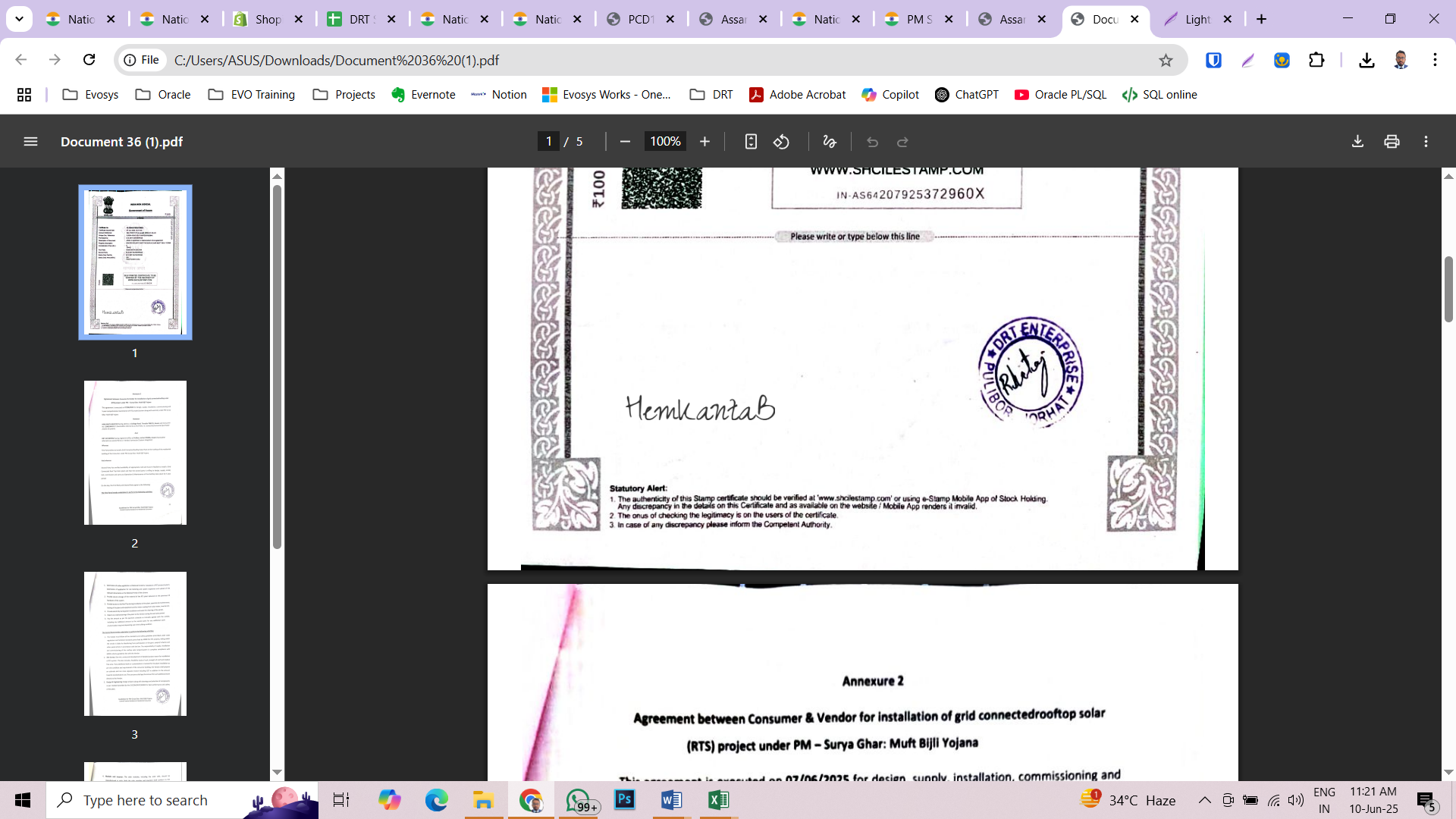Open File Explorer from the taskbar

[483, 800]
